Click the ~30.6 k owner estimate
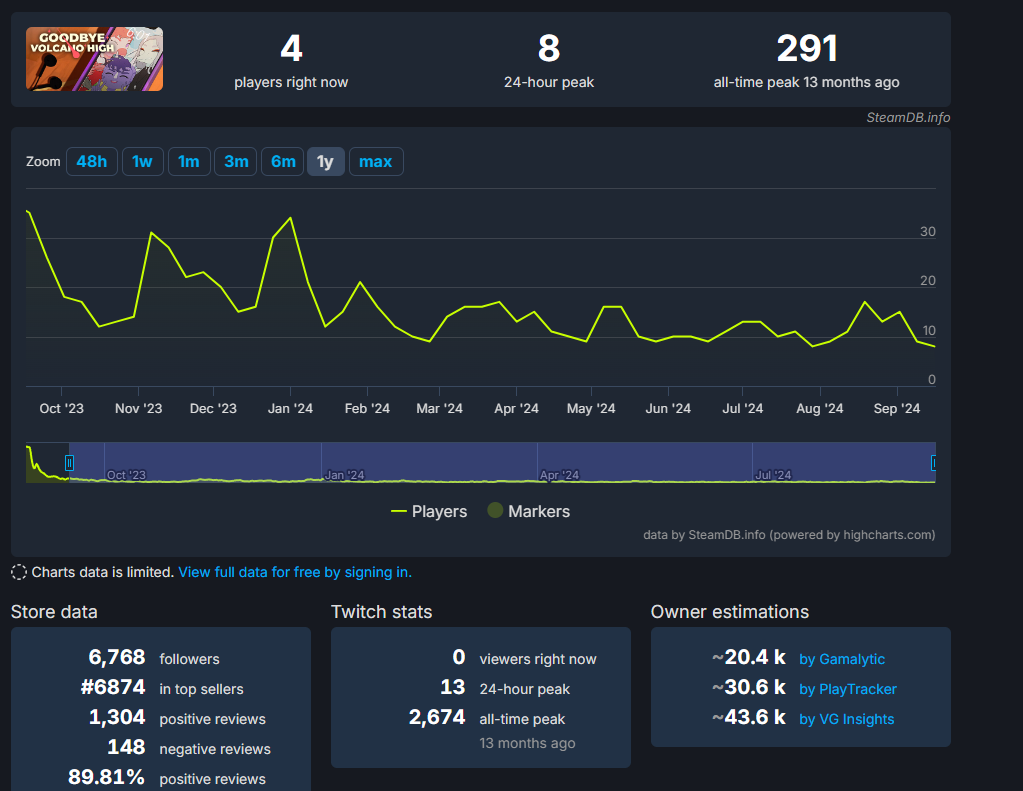The height and width of the screenshot is (791, 1023). [748, 687]
